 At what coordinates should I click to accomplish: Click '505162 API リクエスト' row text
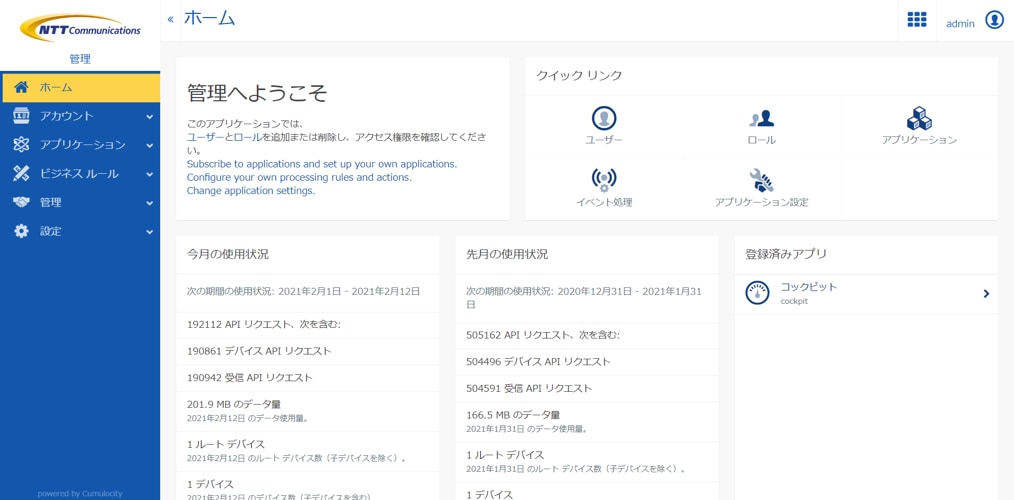coord(543,334)
